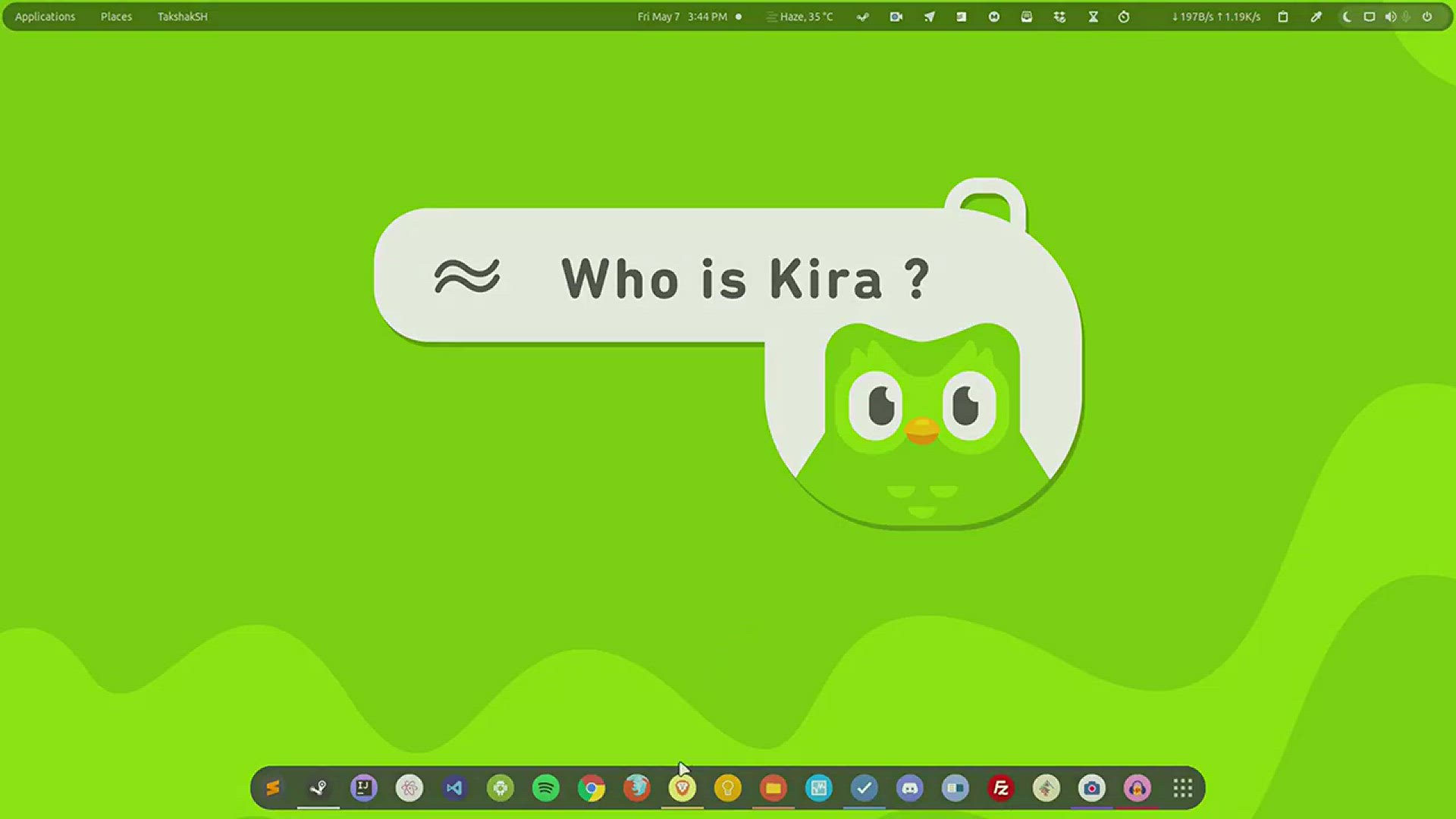Open Google Chrome from the dock
The image size is (1456, 819).
[591, 789]
